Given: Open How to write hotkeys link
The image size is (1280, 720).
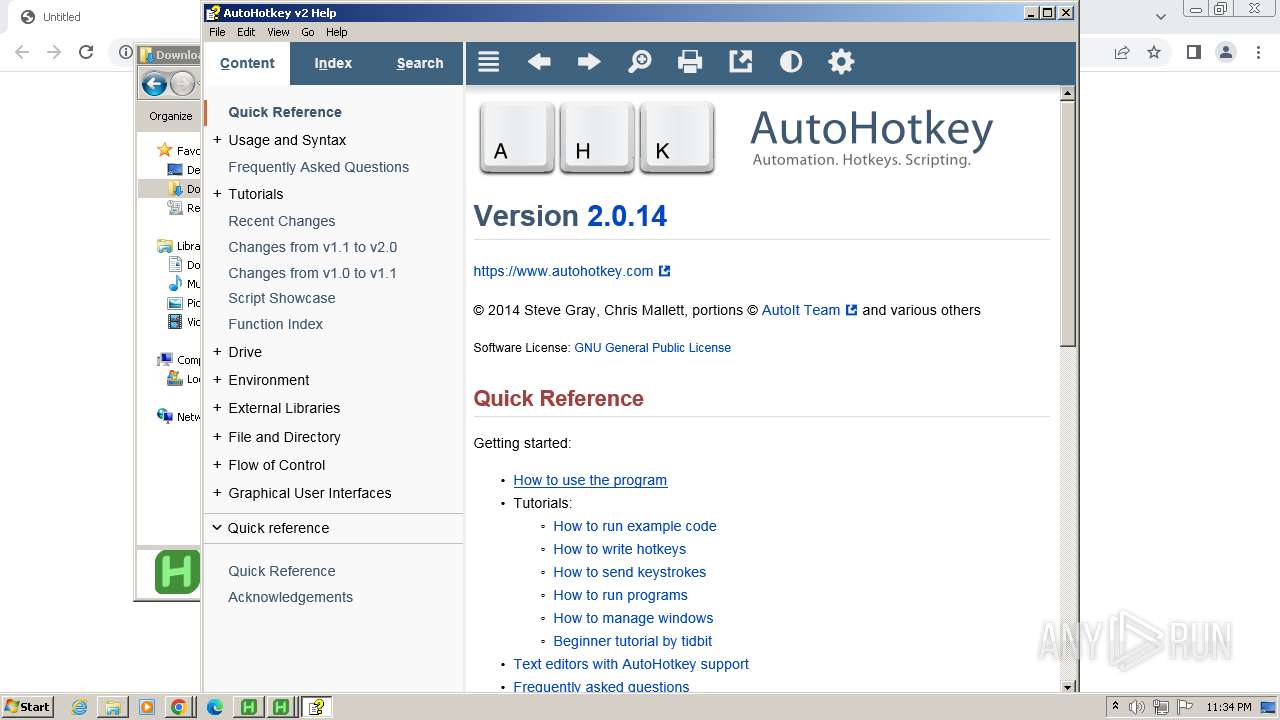Looking at the screenshot, I should [x=620, y=549].
